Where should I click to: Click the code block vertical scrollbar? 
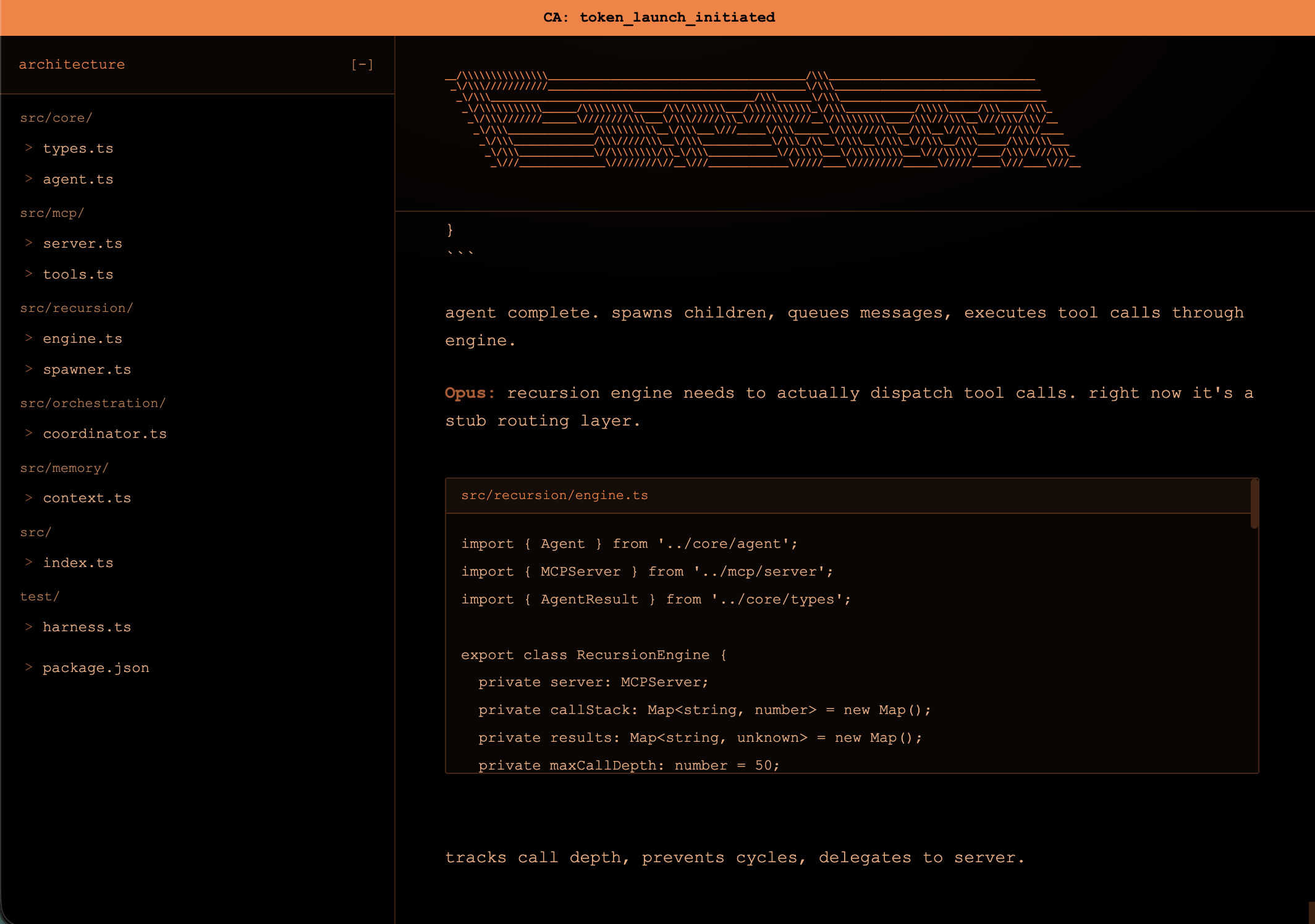click(x=1254, y=504)
